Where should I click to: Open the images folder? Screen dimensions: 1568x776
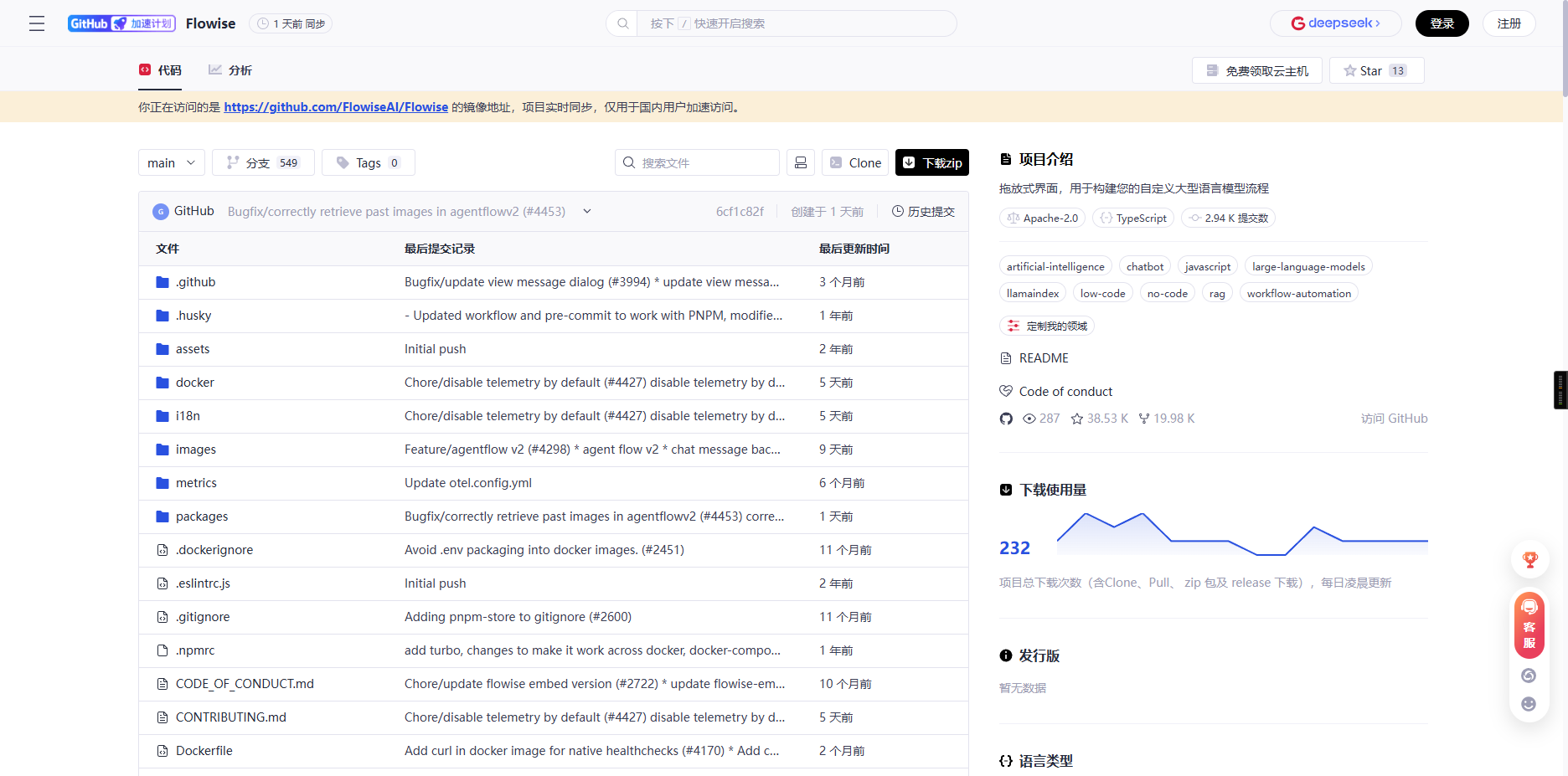[196, 450]
